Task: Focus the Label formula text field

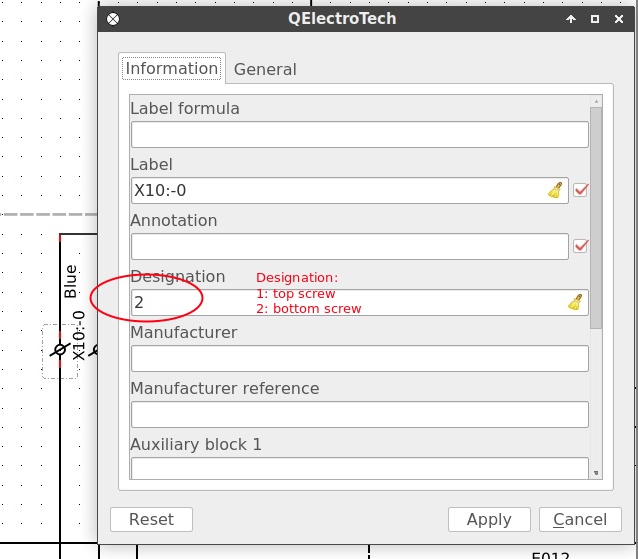Action: (x=359, y=134)
